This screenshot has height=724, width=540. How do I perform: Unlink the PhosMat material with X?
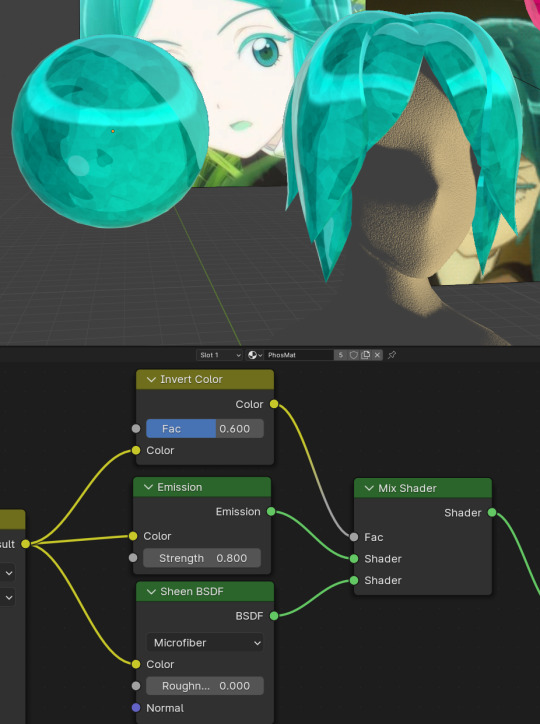click(377, 355)
